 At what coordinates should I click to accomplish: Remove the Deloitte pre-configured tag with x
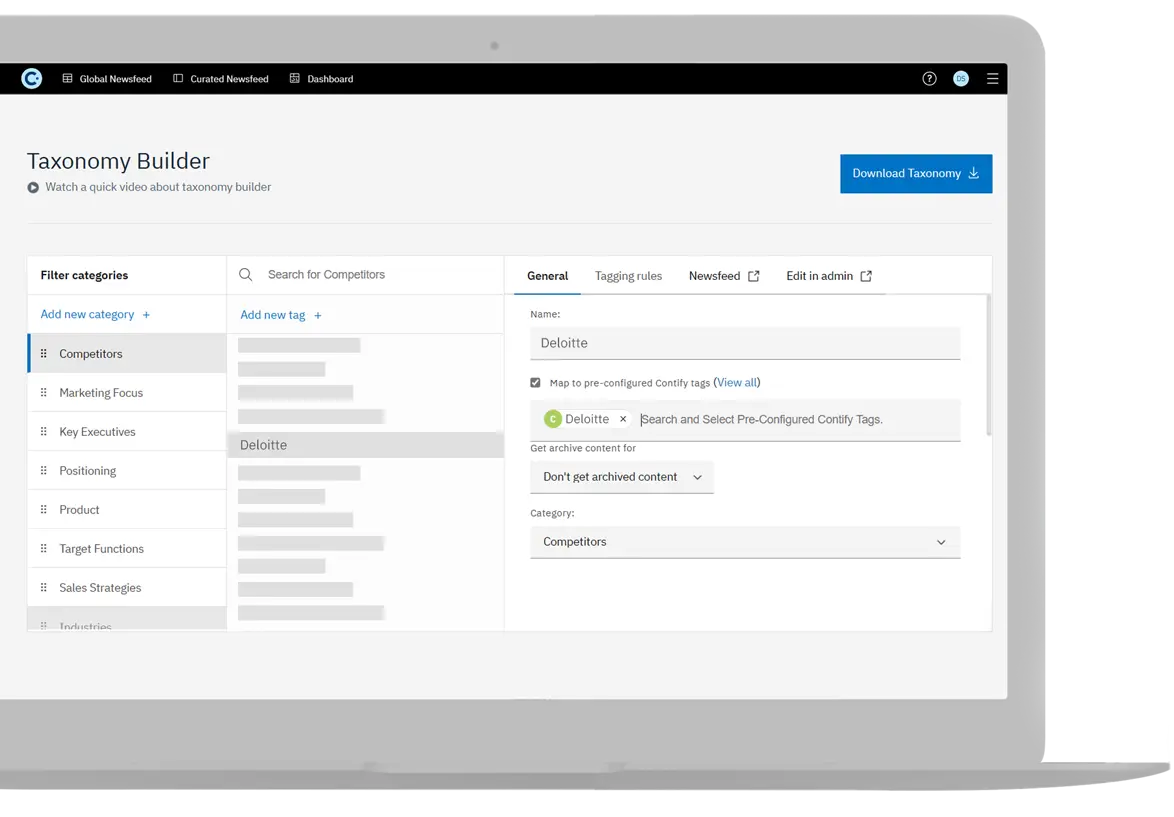pos(623,419)
